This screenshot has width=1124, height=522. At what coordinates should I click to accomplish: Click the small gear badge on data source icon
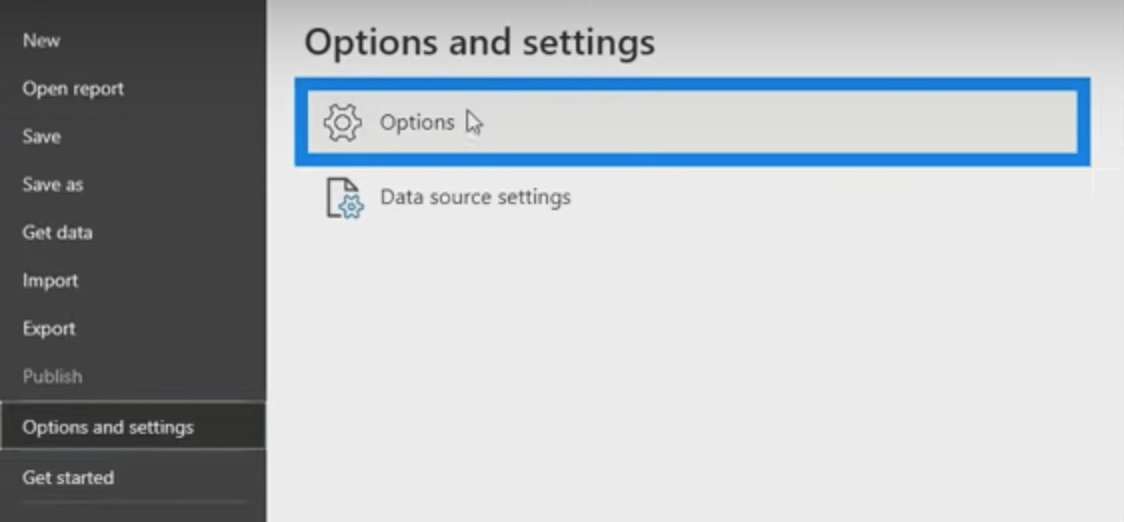click(352, 208)
